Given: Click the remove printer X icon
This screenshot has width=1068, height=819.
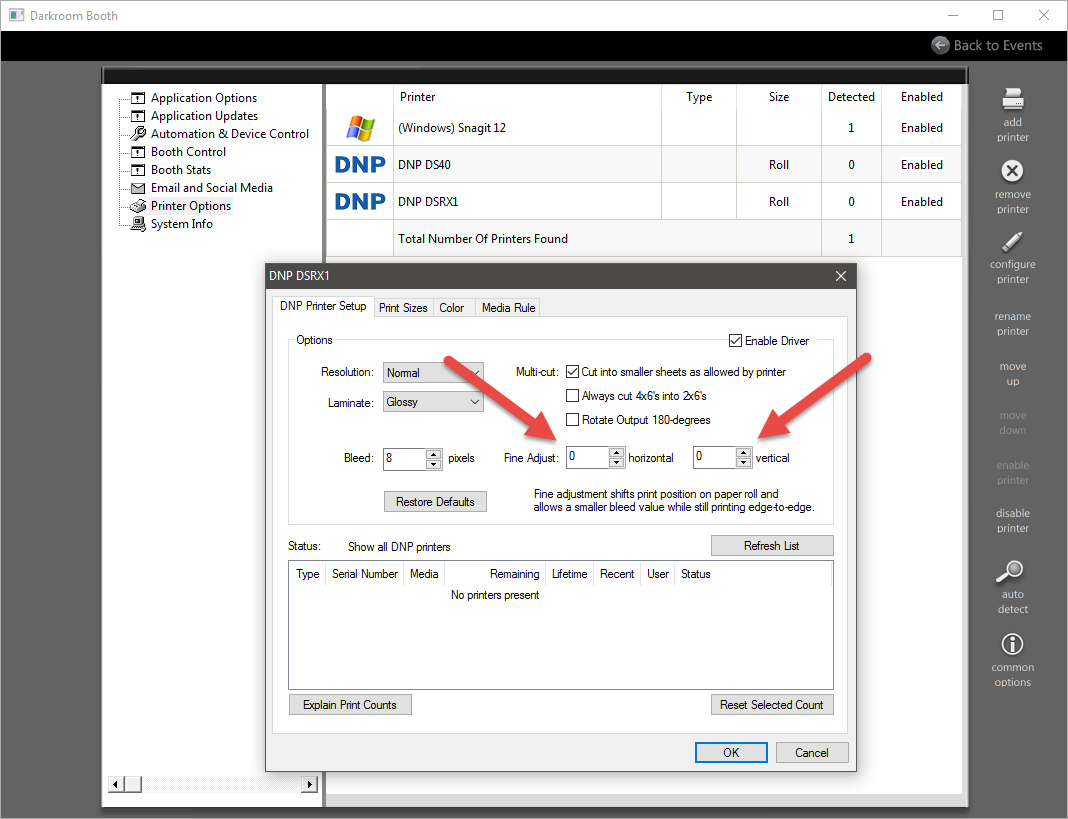Looking at the screenshot, I should click(1012, 171).
